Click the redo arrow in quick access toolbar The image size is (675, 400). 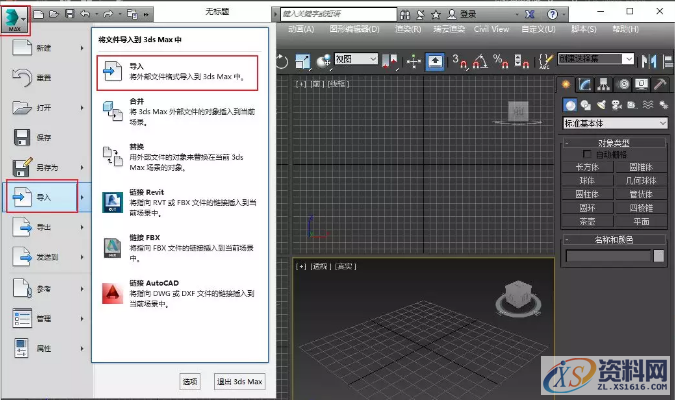click(108, 14)
